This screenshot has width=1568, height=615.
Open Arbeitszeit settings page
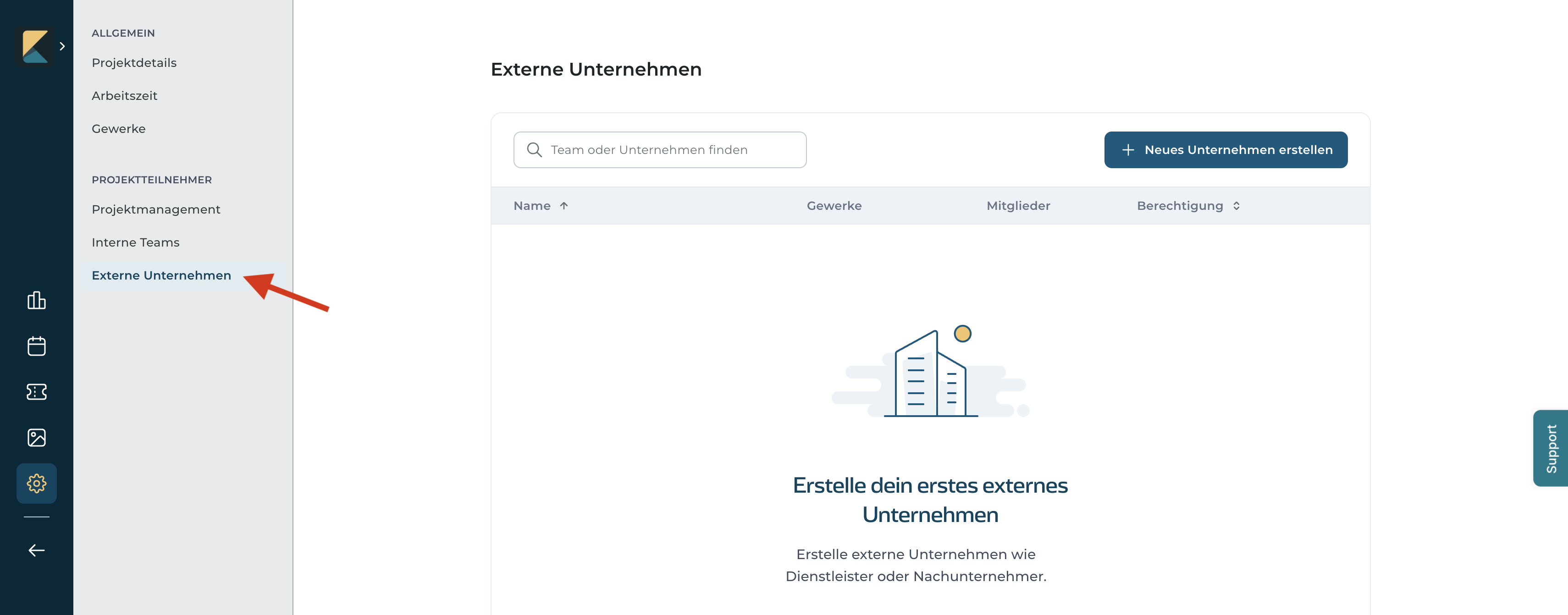click(124, 95)
